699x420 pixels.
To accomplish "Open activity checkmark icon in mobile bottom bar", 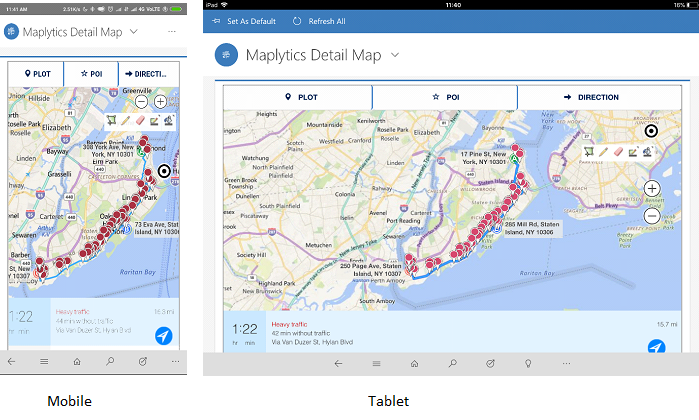I will click(143, 362).
